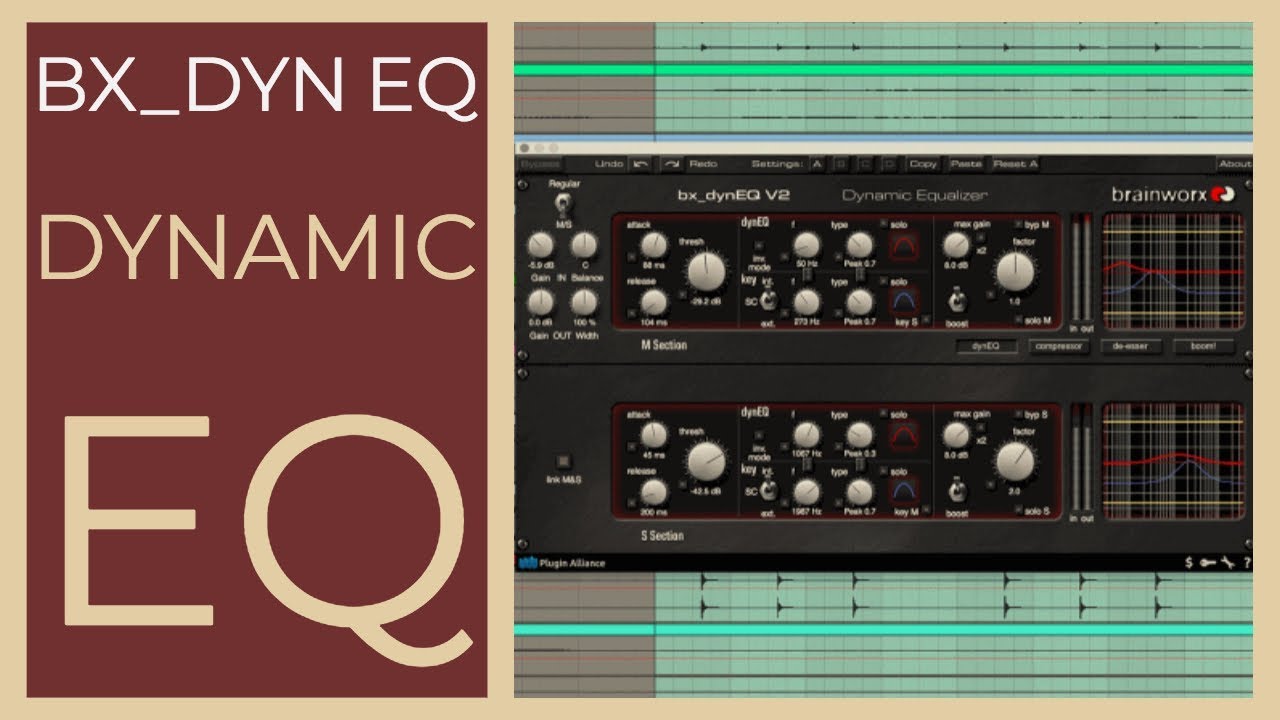Image resolution: width=1280 pixels, height=720 pixels.
Task: Open the dollar sign store icon
Action: pos(1189,563)
